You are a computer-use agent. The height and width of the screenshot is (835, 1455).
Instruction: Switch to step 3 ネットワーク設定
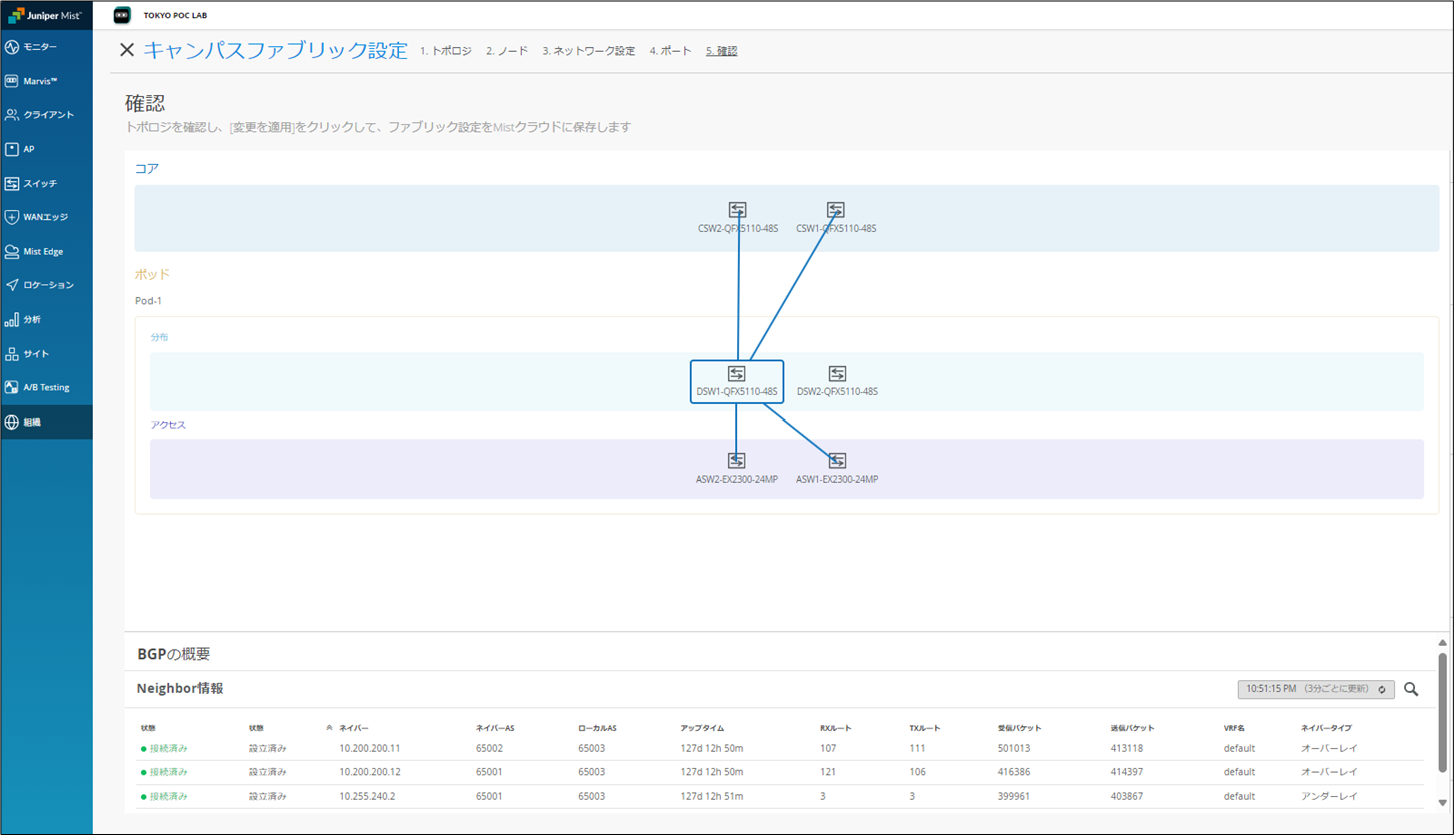[588, 51]
